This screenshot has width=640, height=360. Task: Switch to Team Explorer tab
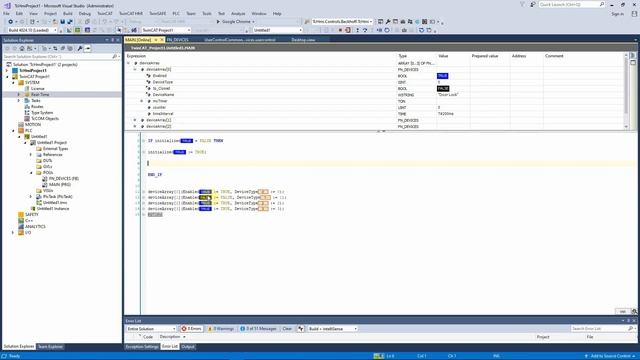tap(50, 347)
